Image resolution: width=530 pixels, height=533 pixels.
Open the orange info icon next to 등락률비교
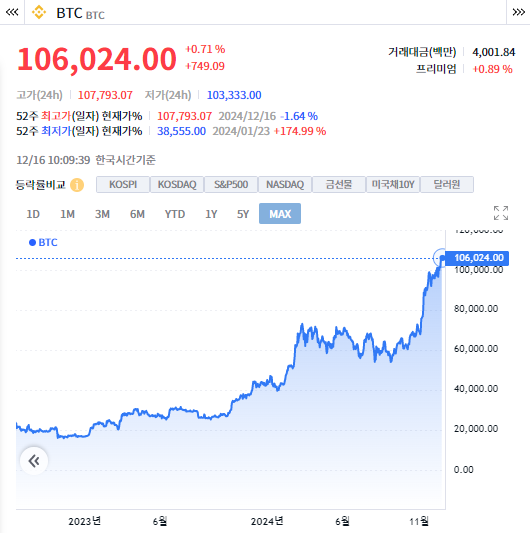coord(77,185)
